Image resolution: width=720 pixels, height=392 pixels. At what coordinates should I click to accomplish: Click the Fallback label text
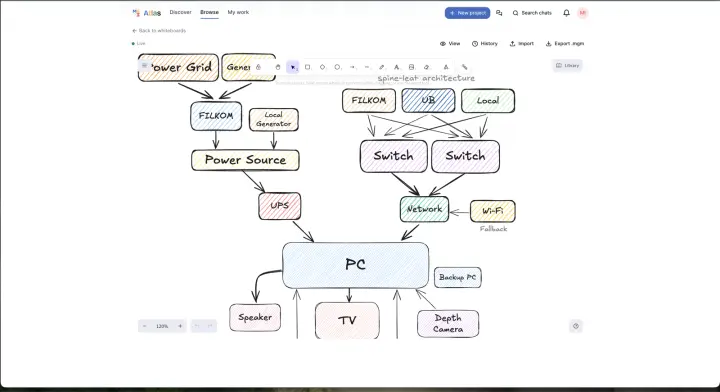494,229
